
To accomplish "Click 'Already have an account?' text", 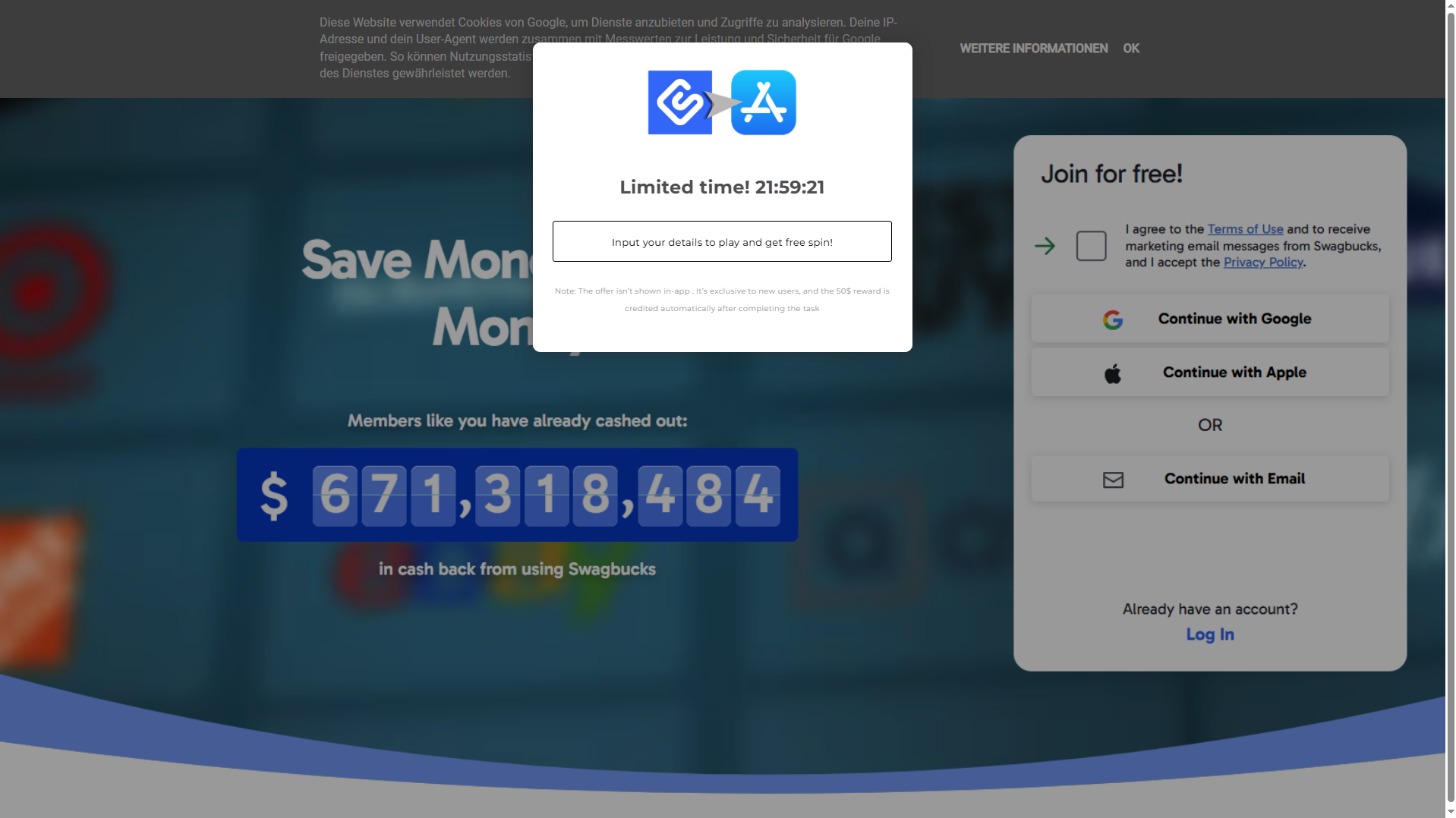I will [x=1210, y=609].
